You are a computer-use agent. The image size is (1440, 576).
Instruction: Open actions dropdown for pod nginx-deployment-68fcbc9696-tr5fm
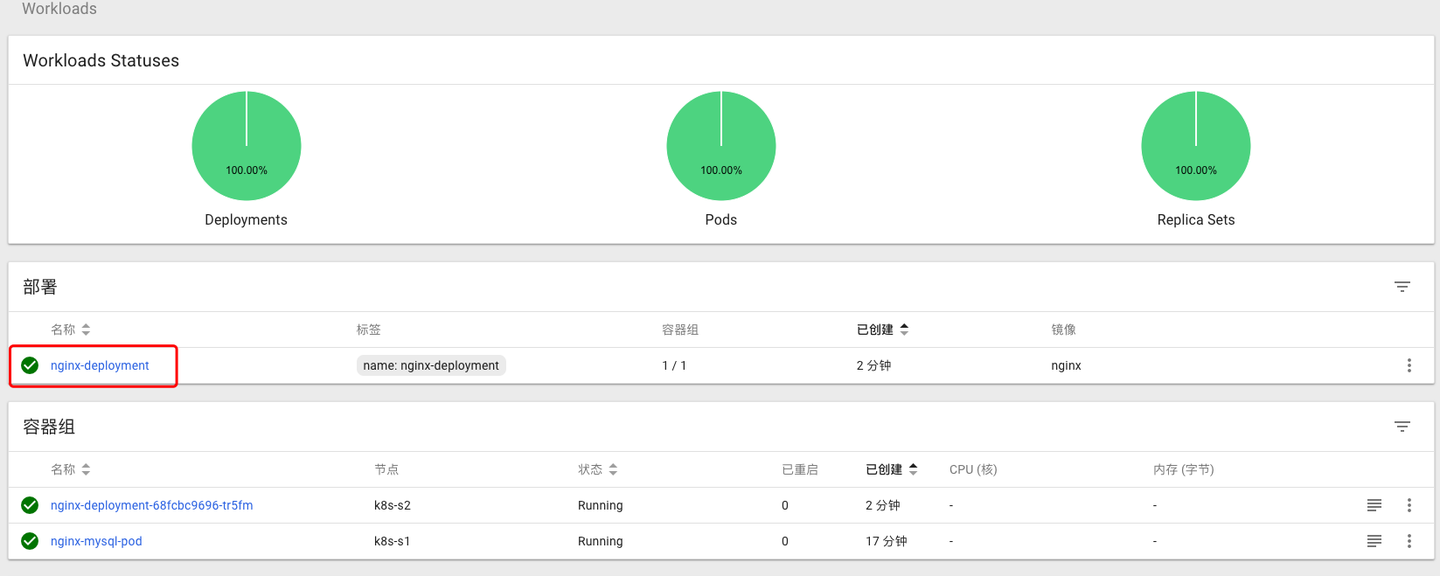(1409, 505)
